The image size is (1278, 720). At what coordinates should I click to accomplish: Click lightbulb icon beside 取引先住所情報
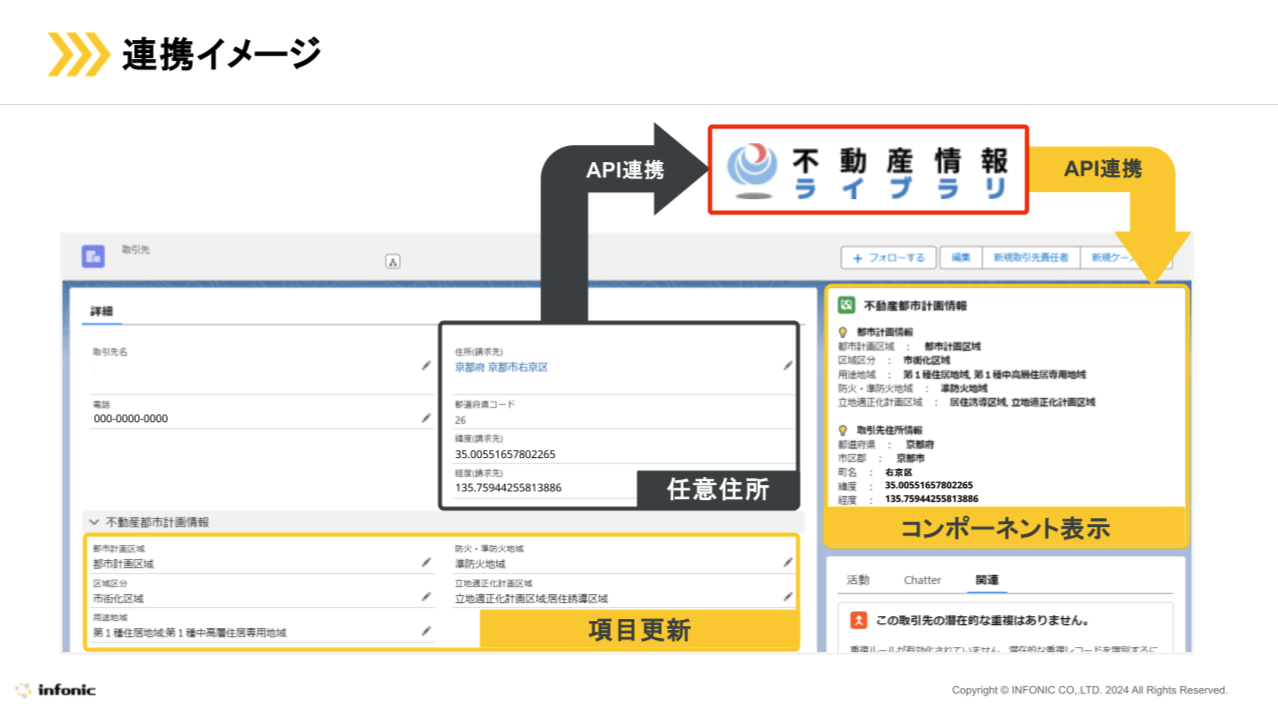[x=843, y=430]
